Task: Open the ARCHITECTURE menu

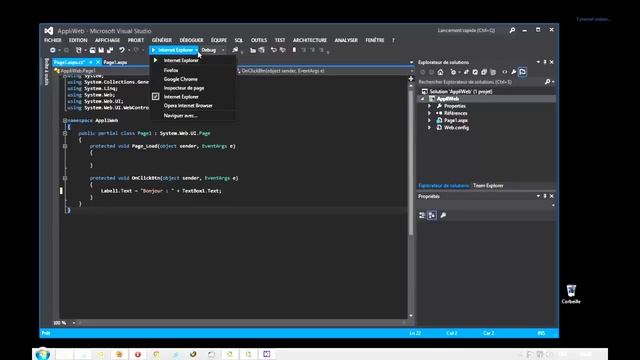Action: tap(310, 40)
